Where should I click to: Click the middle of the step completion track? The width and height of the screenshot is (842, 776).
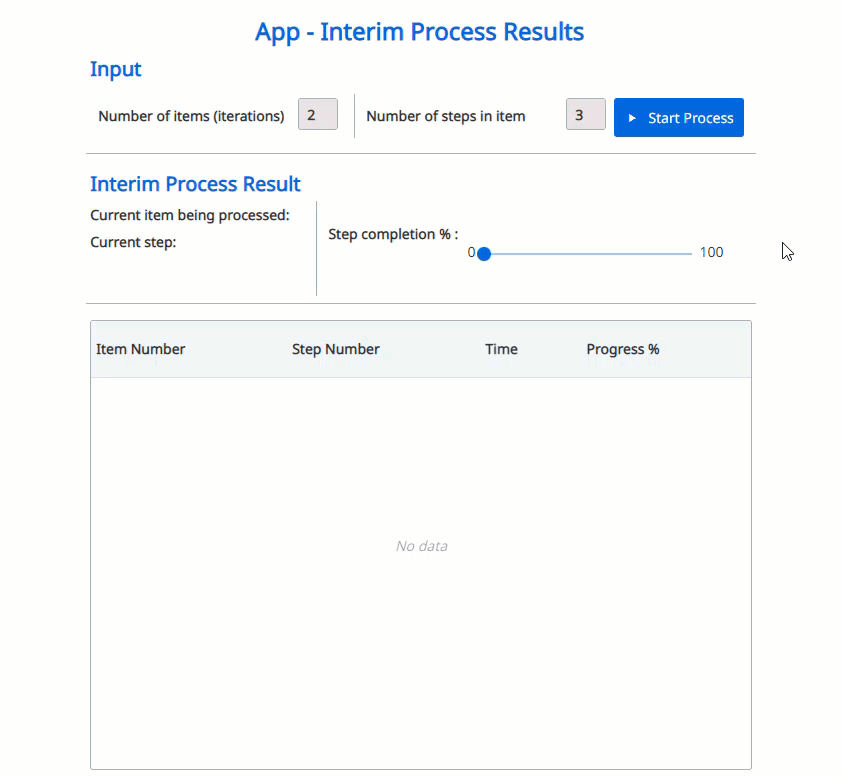tap(587, 254)
